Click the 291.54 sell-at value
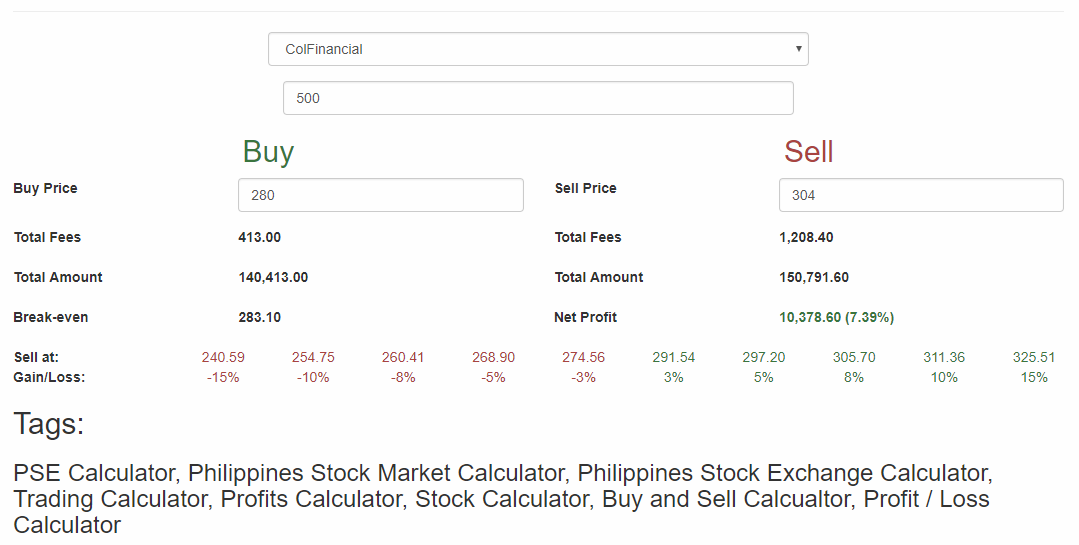 pos(674,357)
